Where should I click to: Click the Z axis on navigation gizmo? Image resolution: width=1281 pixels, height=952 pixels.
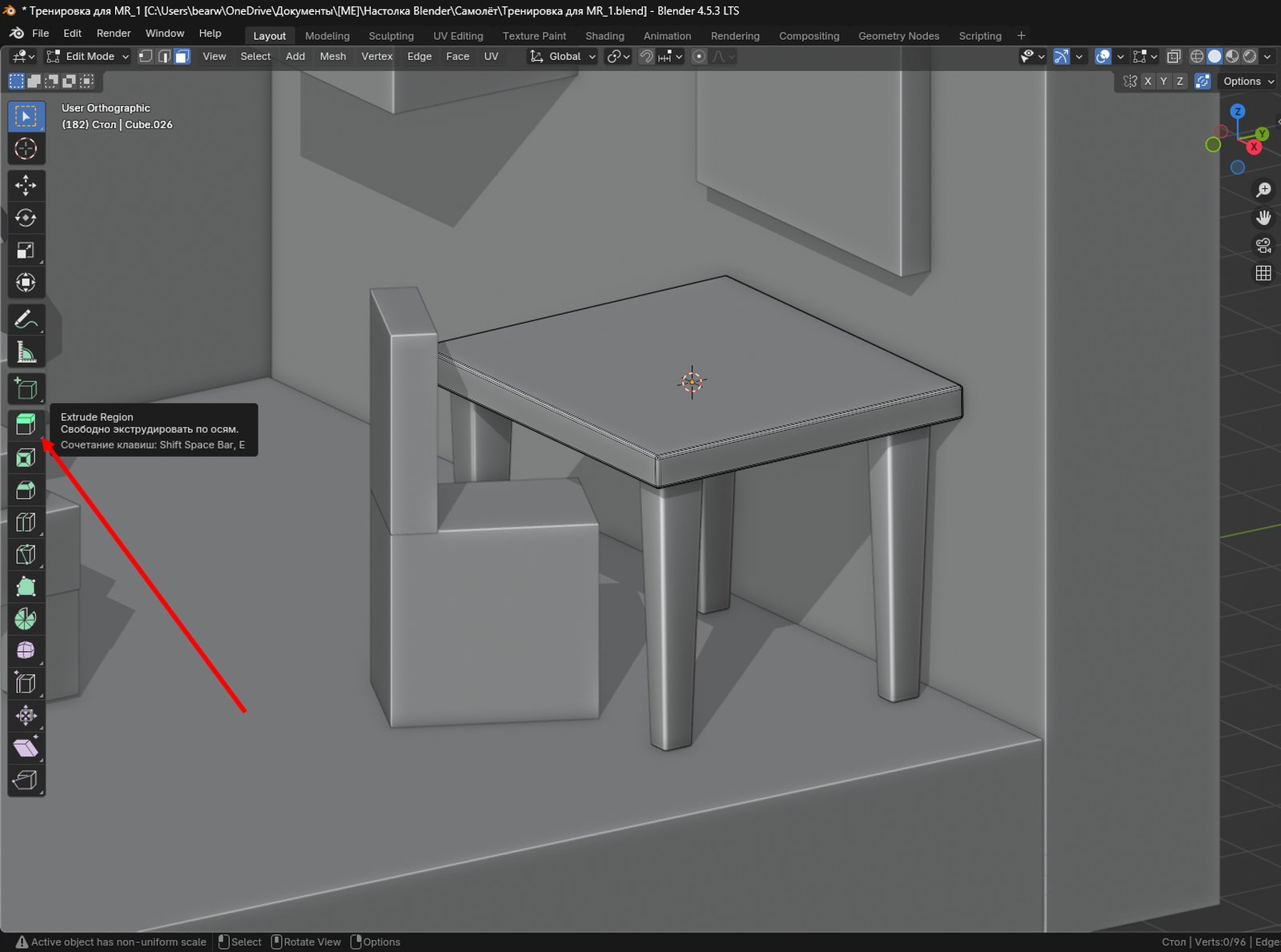tap(1238, 111)
